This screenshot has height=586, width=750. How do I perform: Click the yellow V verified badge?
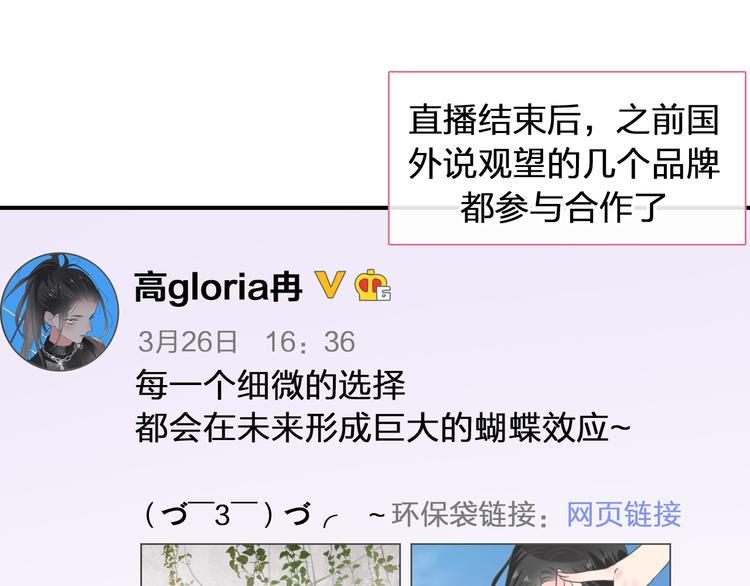click(x=330, y=285)
